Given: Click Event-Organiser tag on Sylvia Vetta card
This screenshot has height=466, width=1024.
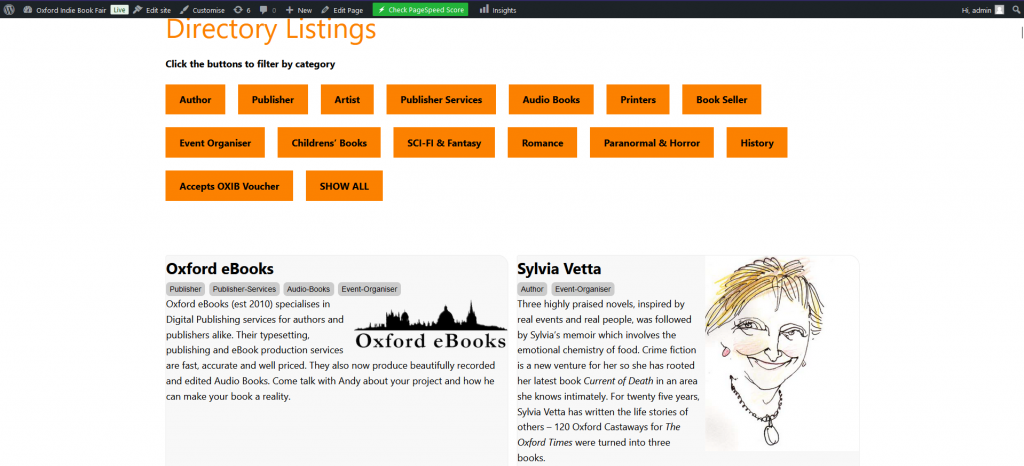Looking at the screenshot, I should coord(583,289).
